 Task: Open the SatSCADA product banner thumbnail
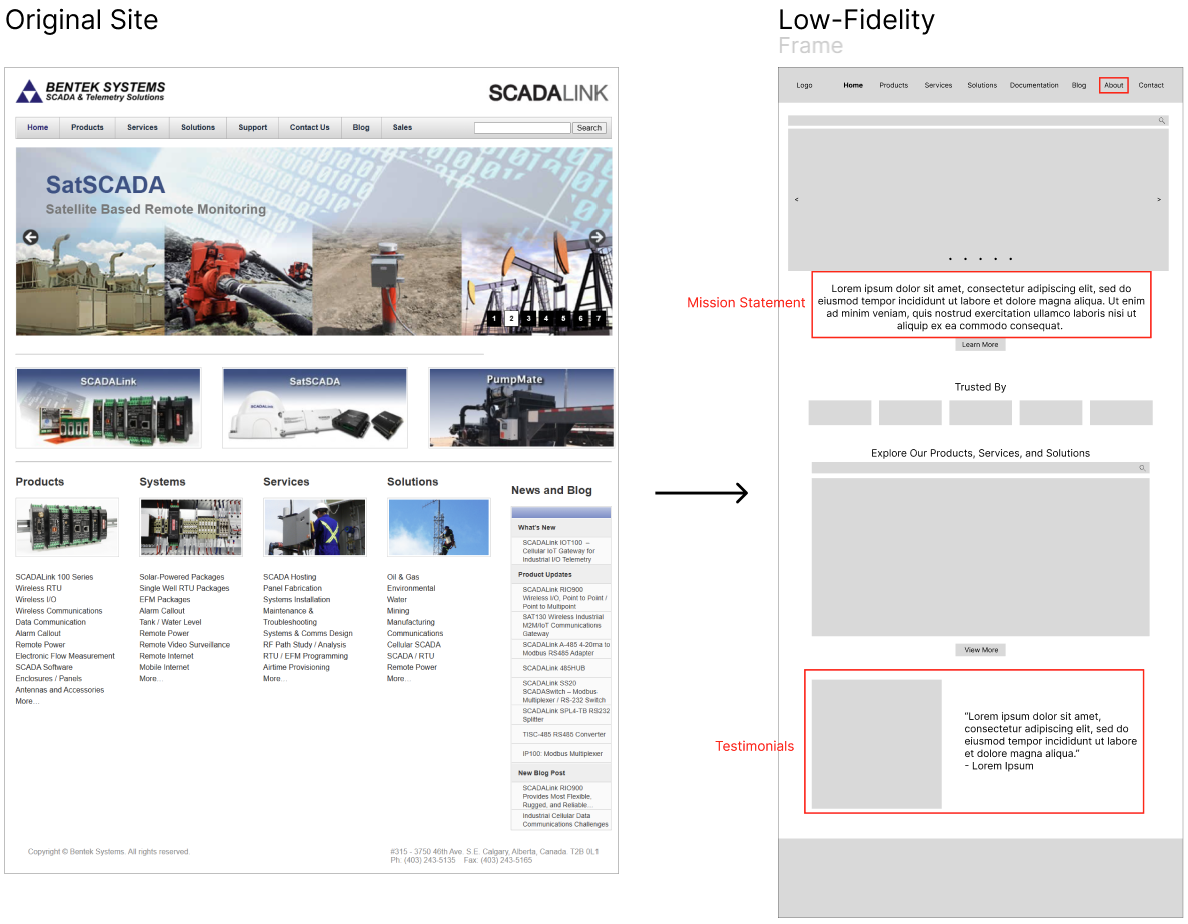coord(314,408)
